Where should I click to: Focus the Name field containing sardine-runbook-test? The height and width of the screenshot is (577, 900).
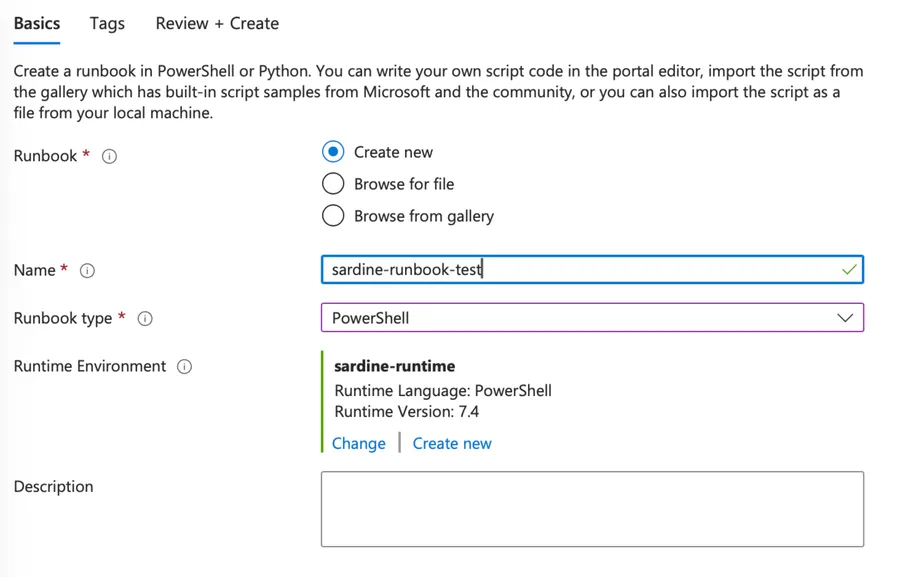pyautogui.click(x=580, y=270)
